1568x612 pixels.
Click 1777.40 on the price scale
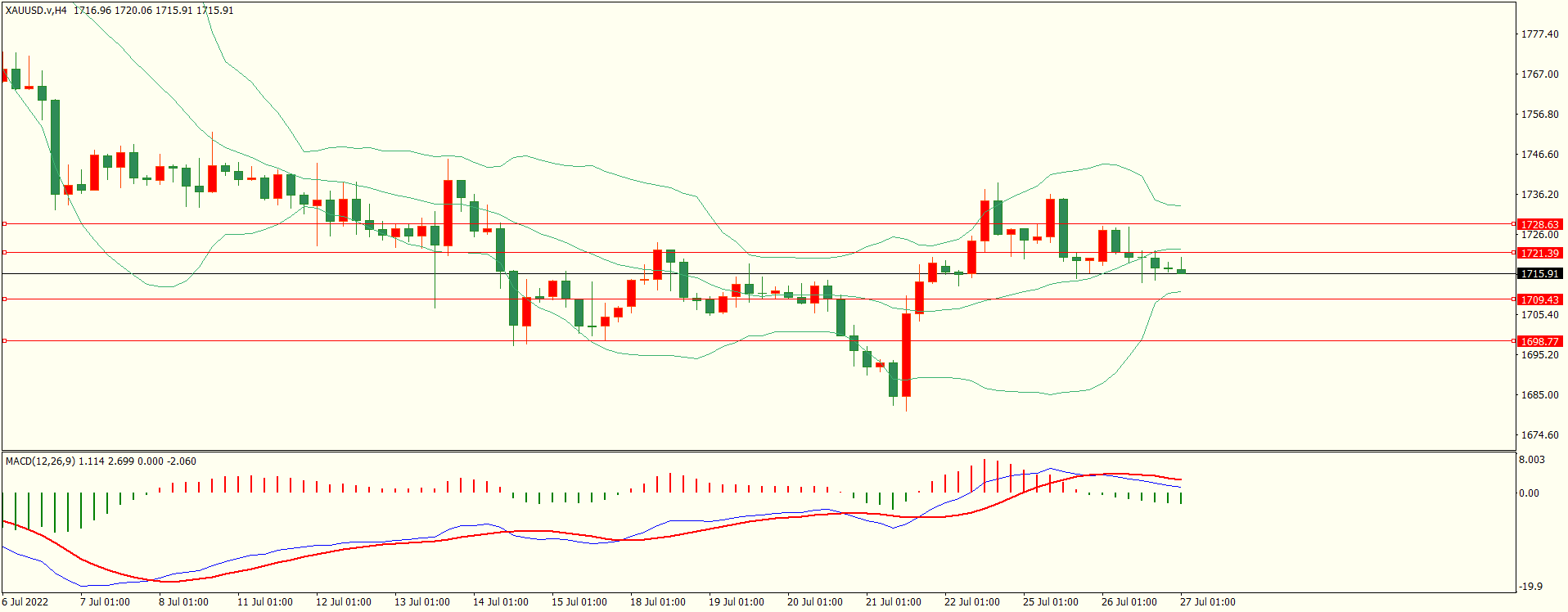click(1539, 34)
